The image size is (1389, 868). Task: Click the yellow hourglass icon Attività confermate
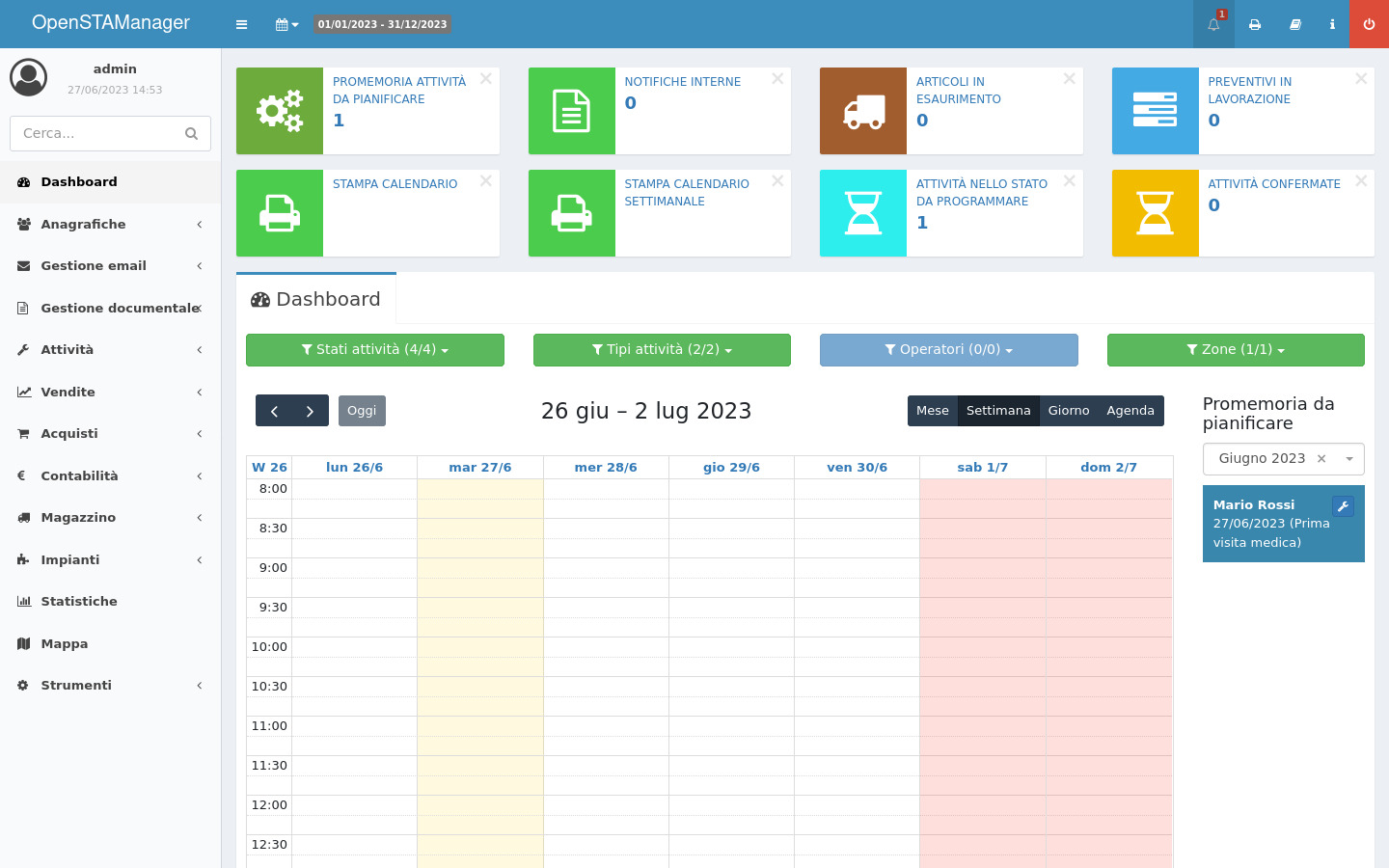pyautogui.click(x=1156, y=213)
